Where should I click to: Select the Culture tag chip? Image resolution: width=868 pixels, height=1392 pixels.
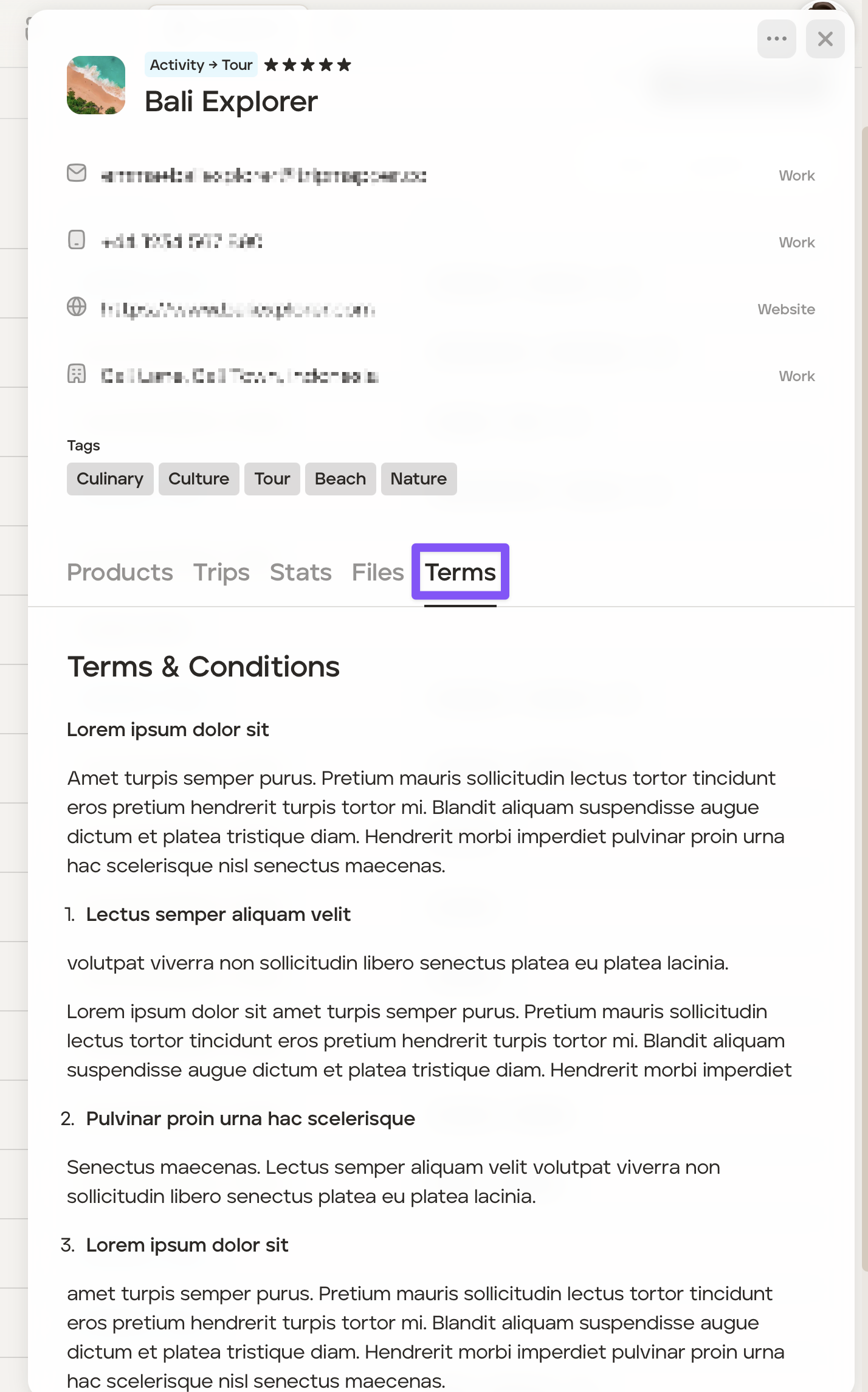pyautogui.click(x=199, y=479)
